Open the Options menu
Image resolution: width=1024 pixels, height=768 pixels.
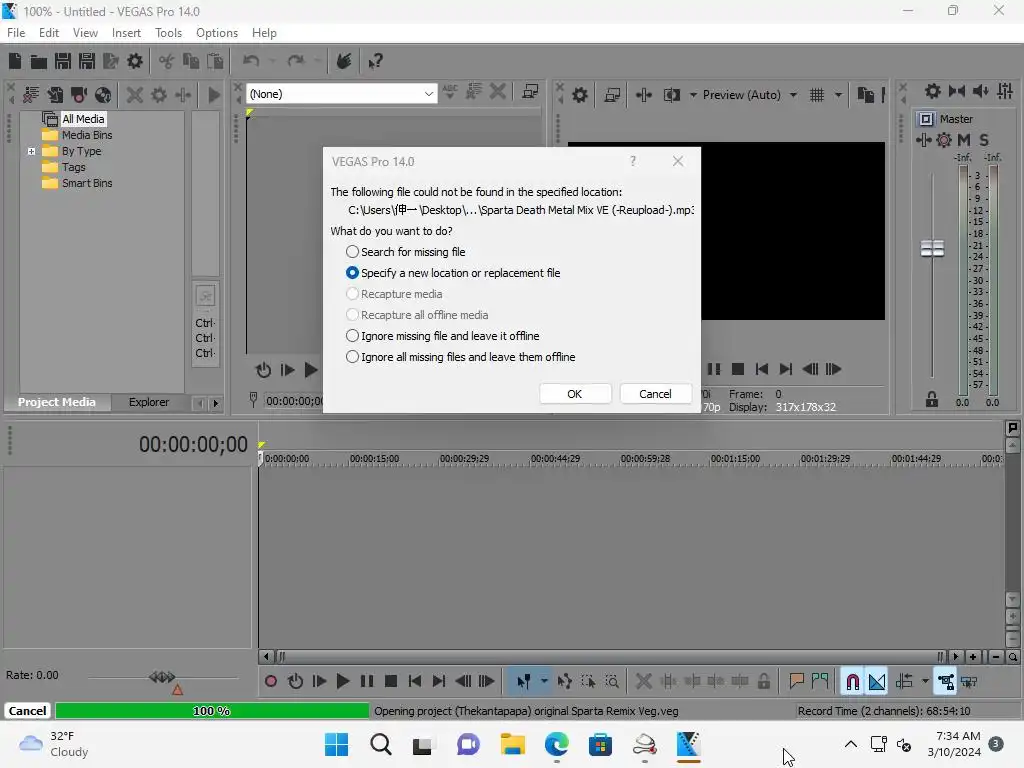217,33
